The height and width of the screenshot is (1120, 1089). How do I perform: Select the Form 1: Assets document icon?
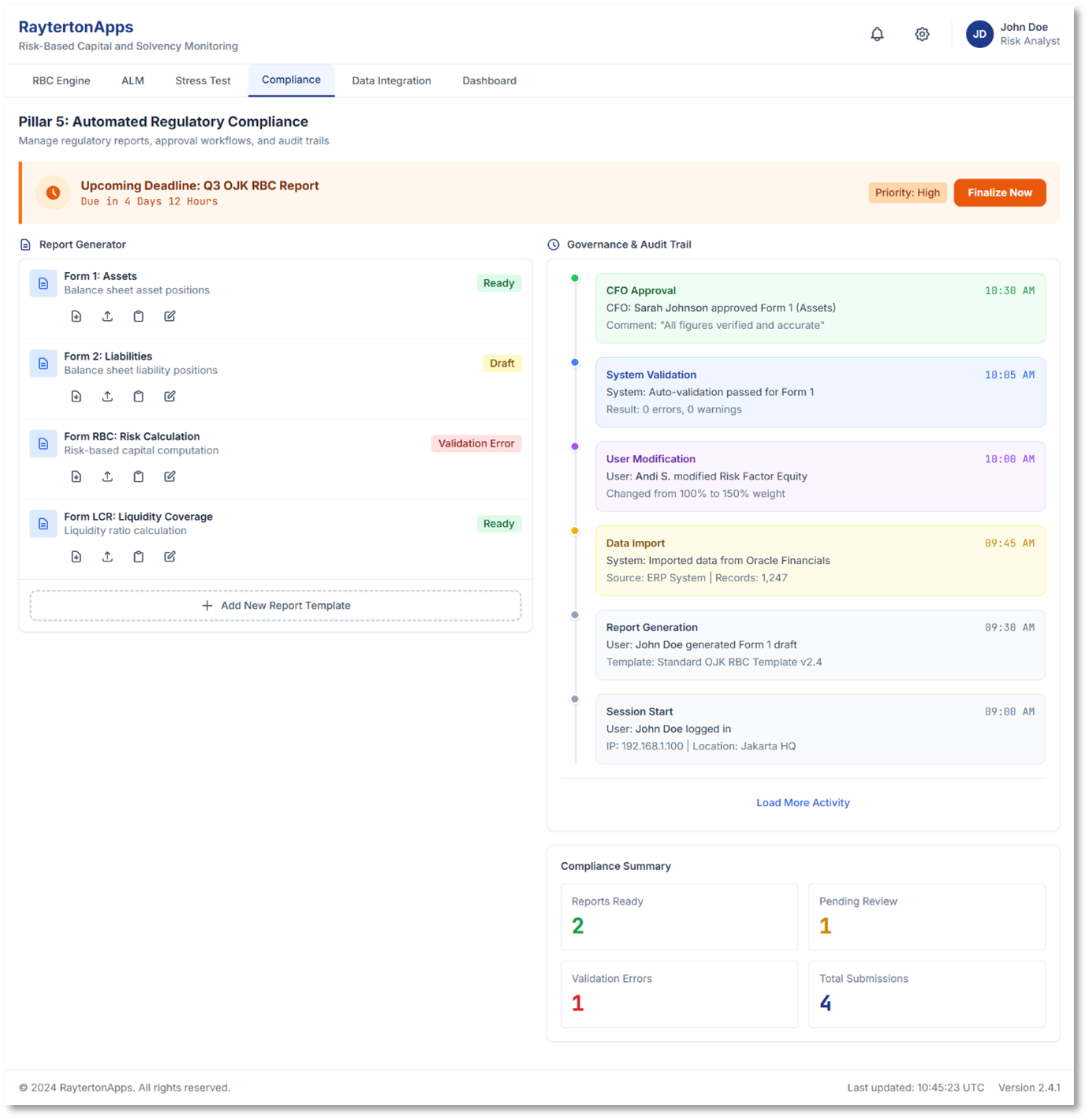tap(43, 283)
